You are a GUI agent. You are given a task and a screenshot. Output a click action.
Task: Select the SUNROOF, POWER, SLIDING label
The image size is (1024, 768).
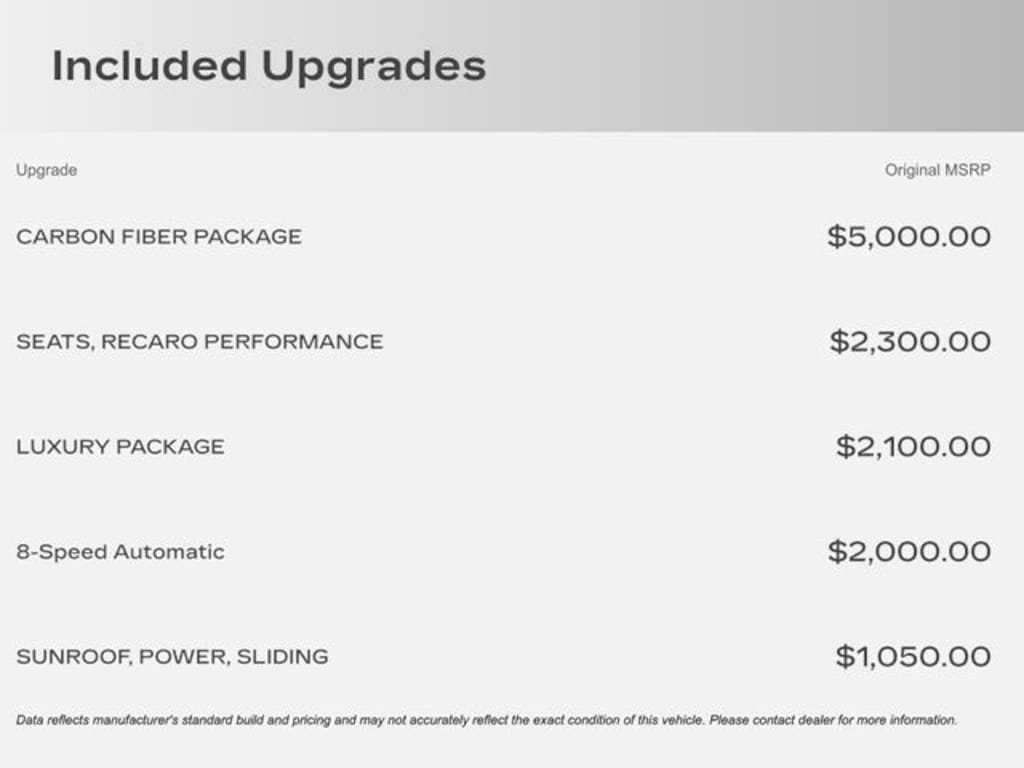pos(172,657)
